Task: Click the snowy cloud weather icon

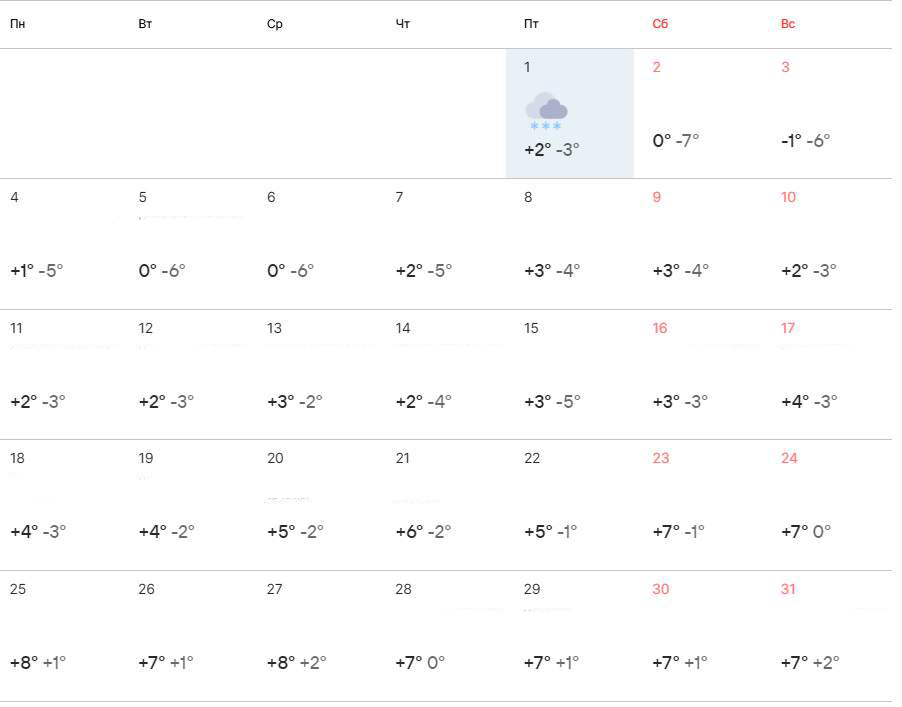Action: [546, 109]
